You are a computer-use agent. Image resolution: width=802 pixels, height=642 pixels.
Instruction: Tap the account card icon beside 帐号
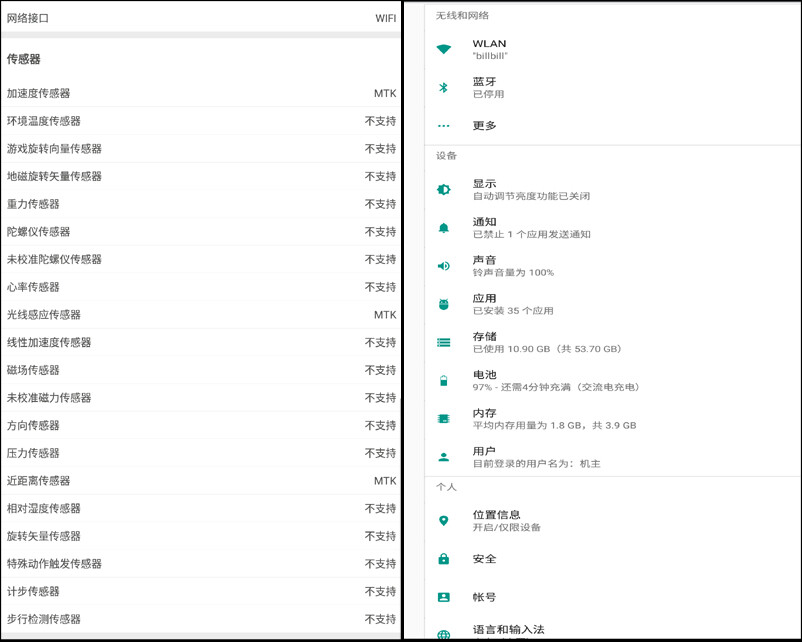pyautogui.click(x=443, y=597)
